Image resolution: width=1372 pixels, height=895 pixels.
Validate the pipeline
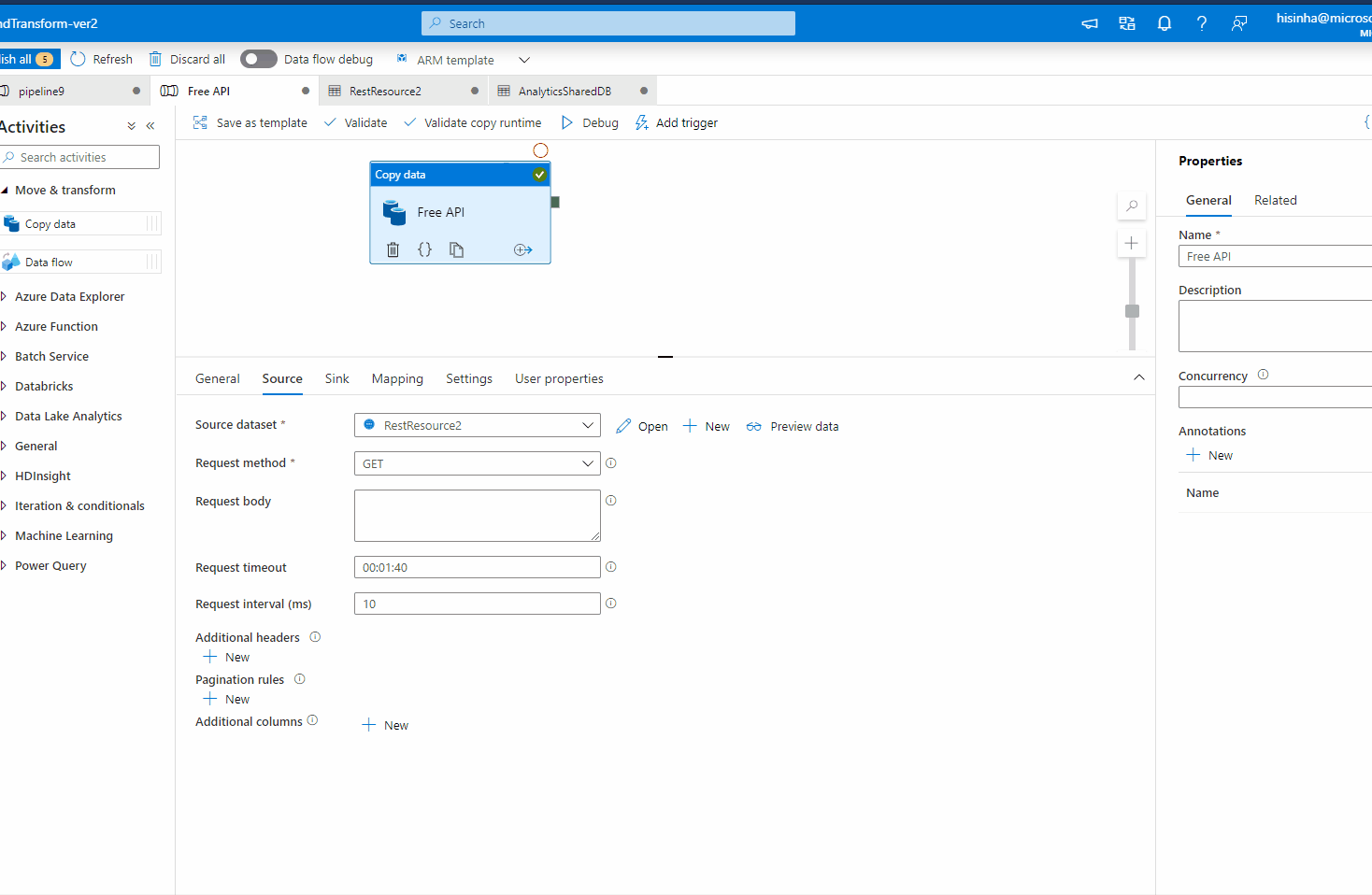tap(355, 122)
